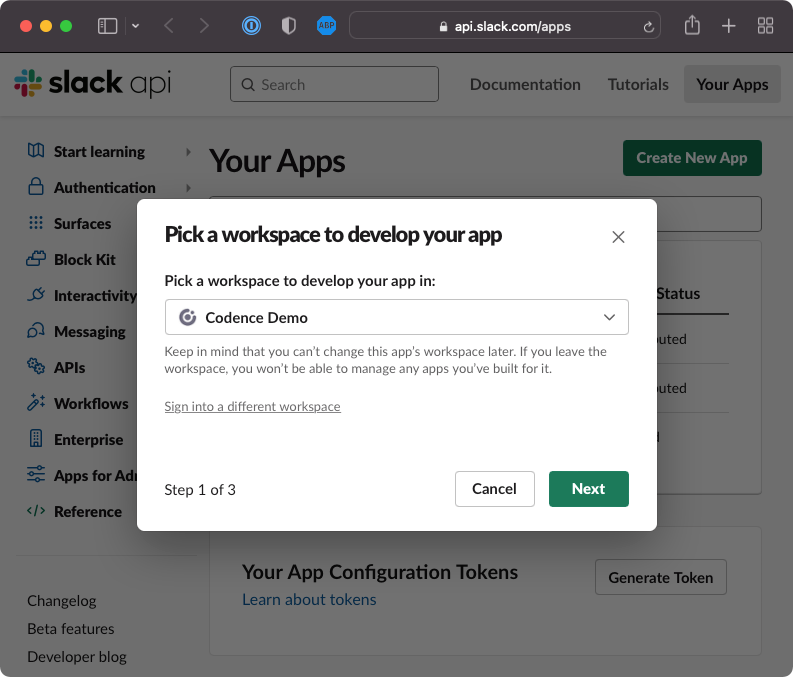The width and height of the screenshot is (793, 677).
Task: Show the tab overview grid icon
Action: click(x=765, y=26)
